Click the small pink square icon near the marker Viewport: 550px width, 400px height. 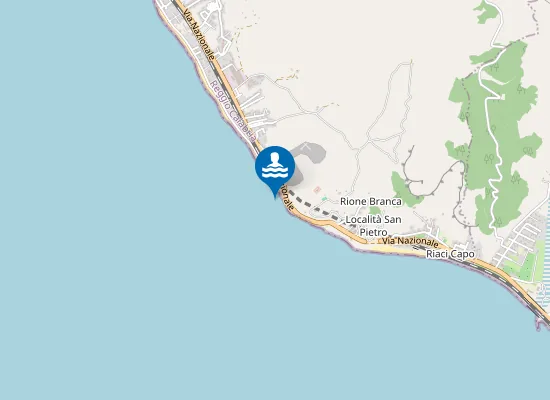pyautogui.click(x=317, y=190)
